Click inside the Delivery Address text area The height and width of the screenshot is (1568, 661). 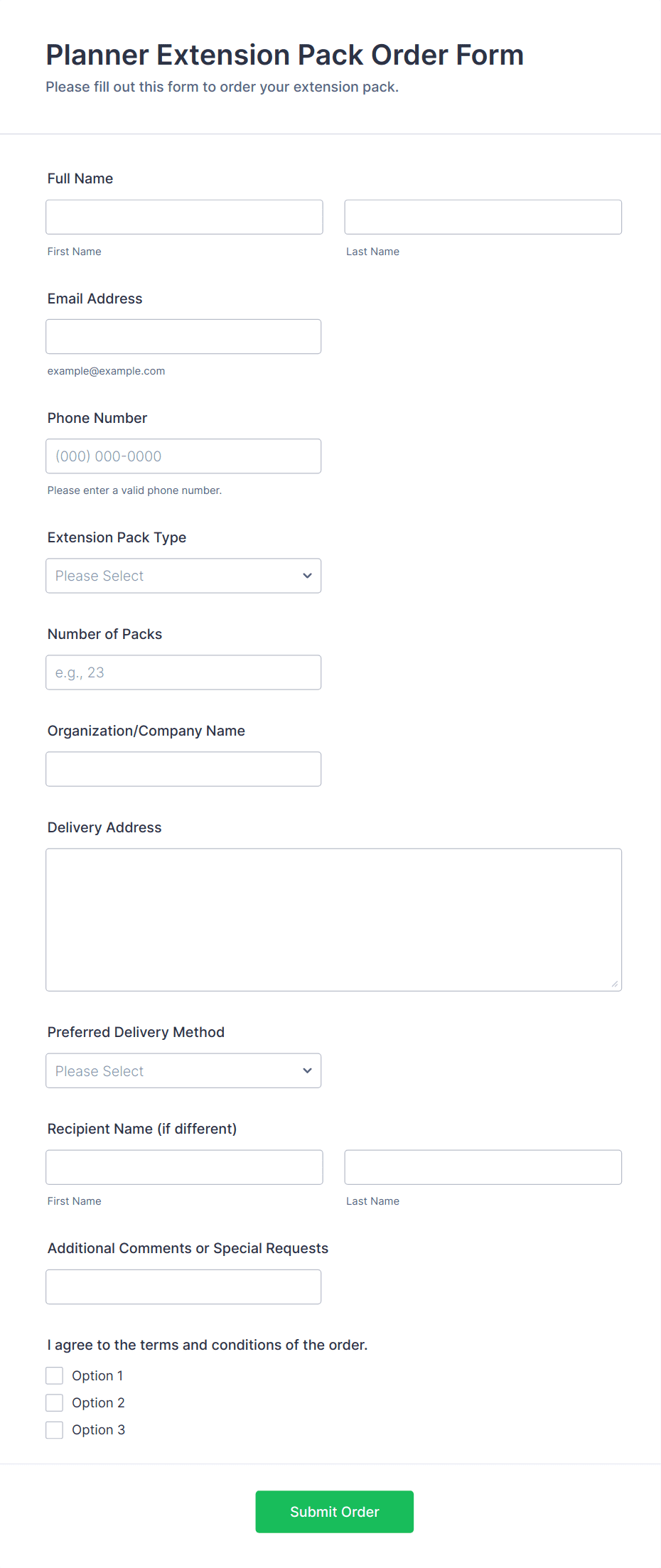(333, 919)
